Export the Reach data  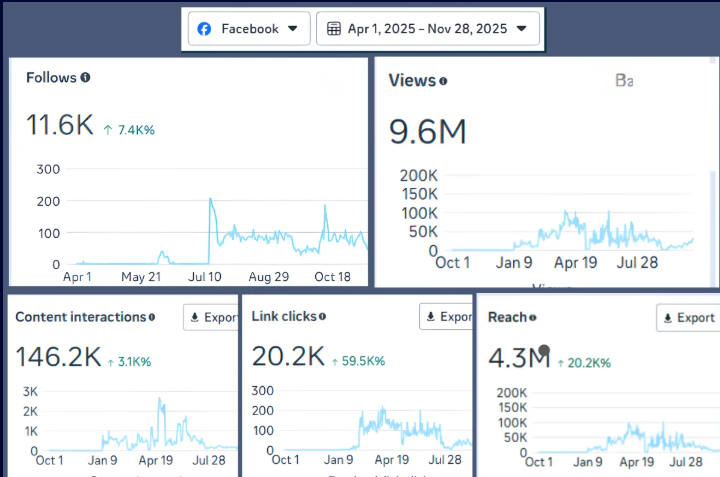(688, 317)
